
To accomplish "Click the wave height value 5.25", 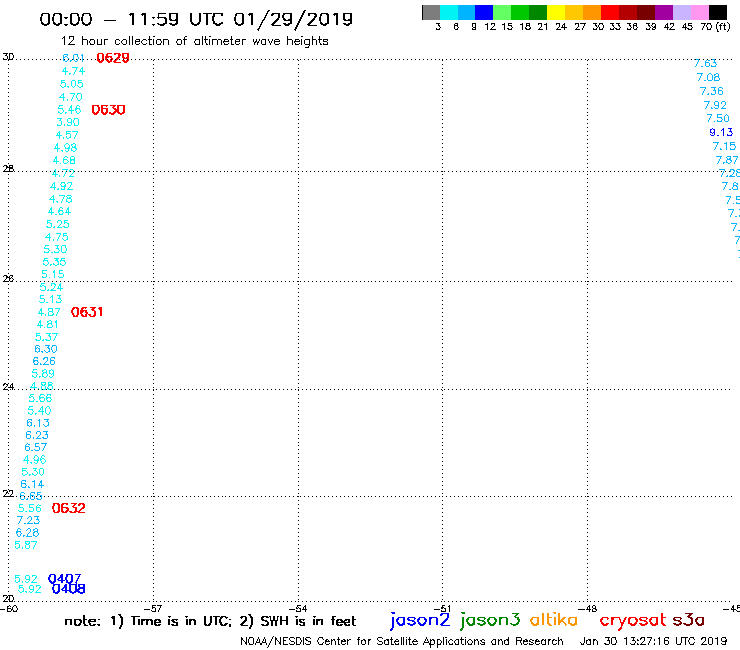I will [x=58, y=224].
